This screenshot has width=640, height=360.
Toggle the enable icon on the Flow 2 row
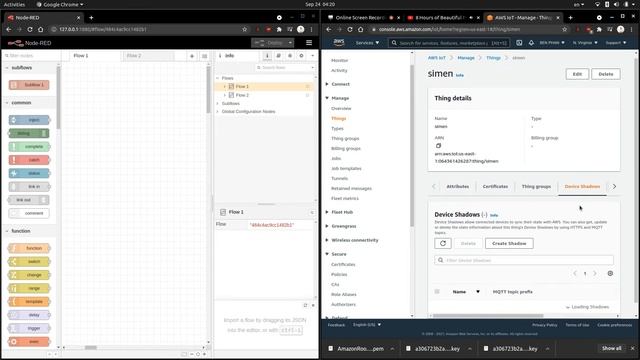(x=308, y=95)
